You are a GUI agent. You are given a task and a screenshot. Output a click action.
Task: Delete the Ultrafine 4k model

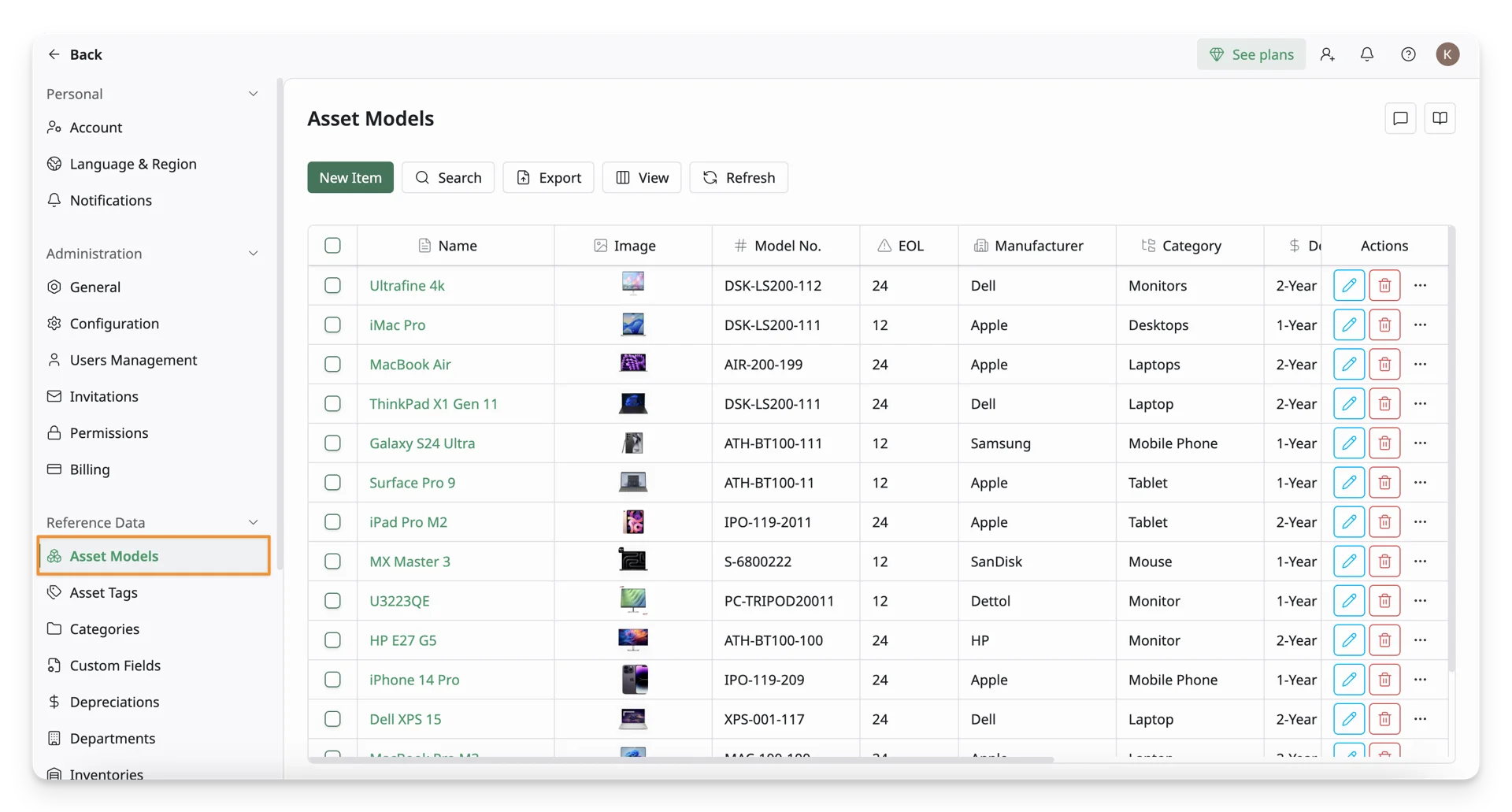[1384, 285]
